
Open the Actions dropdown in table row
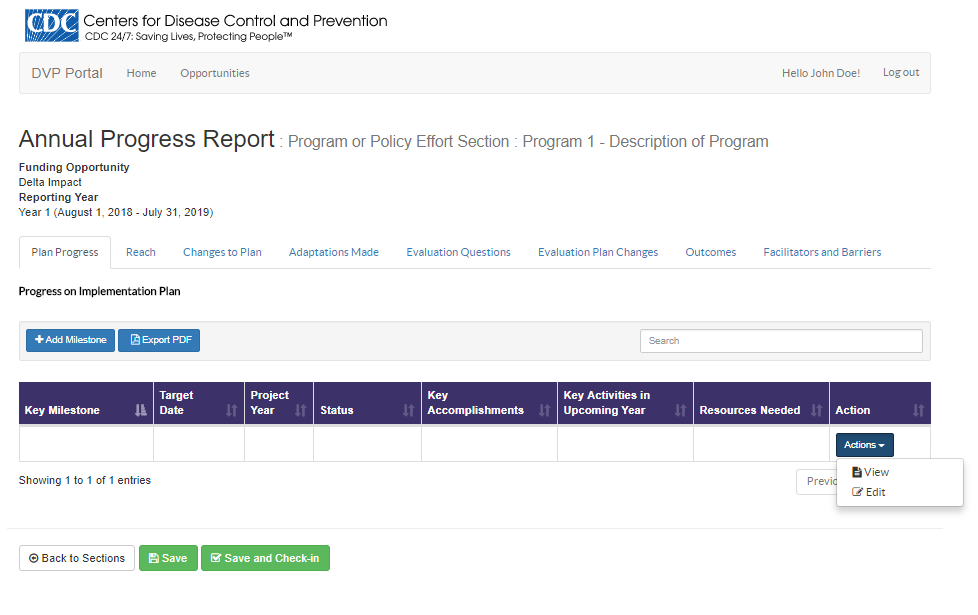click(x=864, y=445)
